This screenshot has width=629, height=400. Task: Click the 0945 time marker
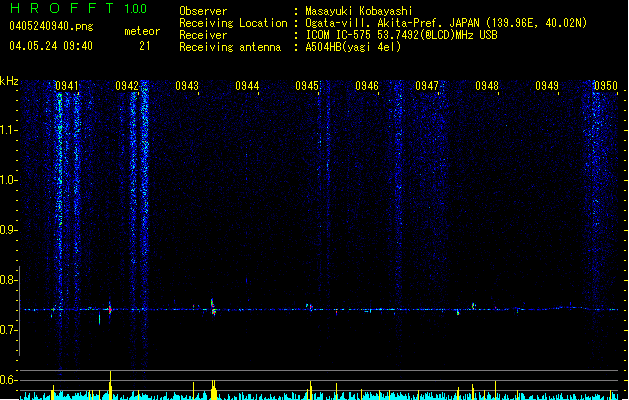(307, 86)
